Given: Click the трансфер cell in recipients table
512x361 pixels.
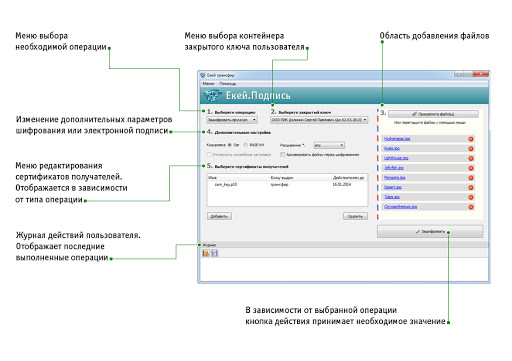Looking at the screenshot, I should coord(279,184).
